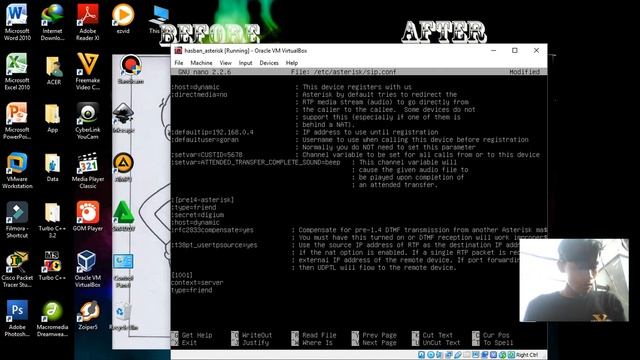This screenshot has height=360, width=640.
Task: Select the Inkscape icon in the background window
Action: [x=123, y=118]
